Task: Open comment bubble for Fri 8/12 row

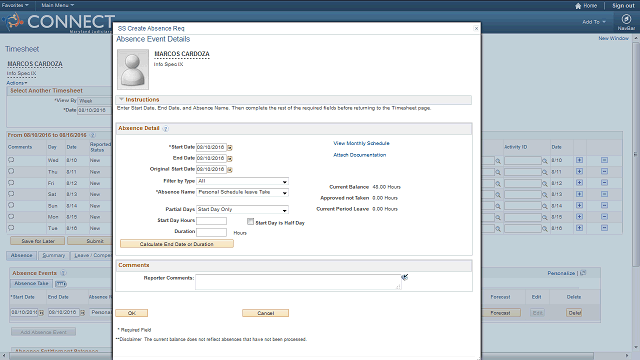Action: 11,183
